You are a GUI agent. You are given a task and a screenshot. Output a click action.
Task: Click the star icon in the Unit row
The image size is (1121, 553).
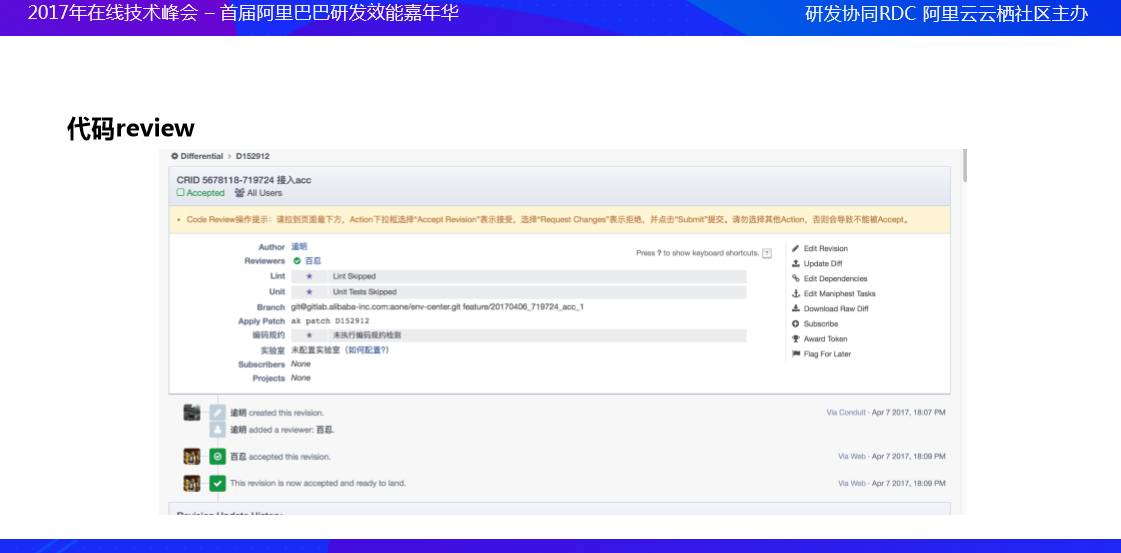coord(309,292)
